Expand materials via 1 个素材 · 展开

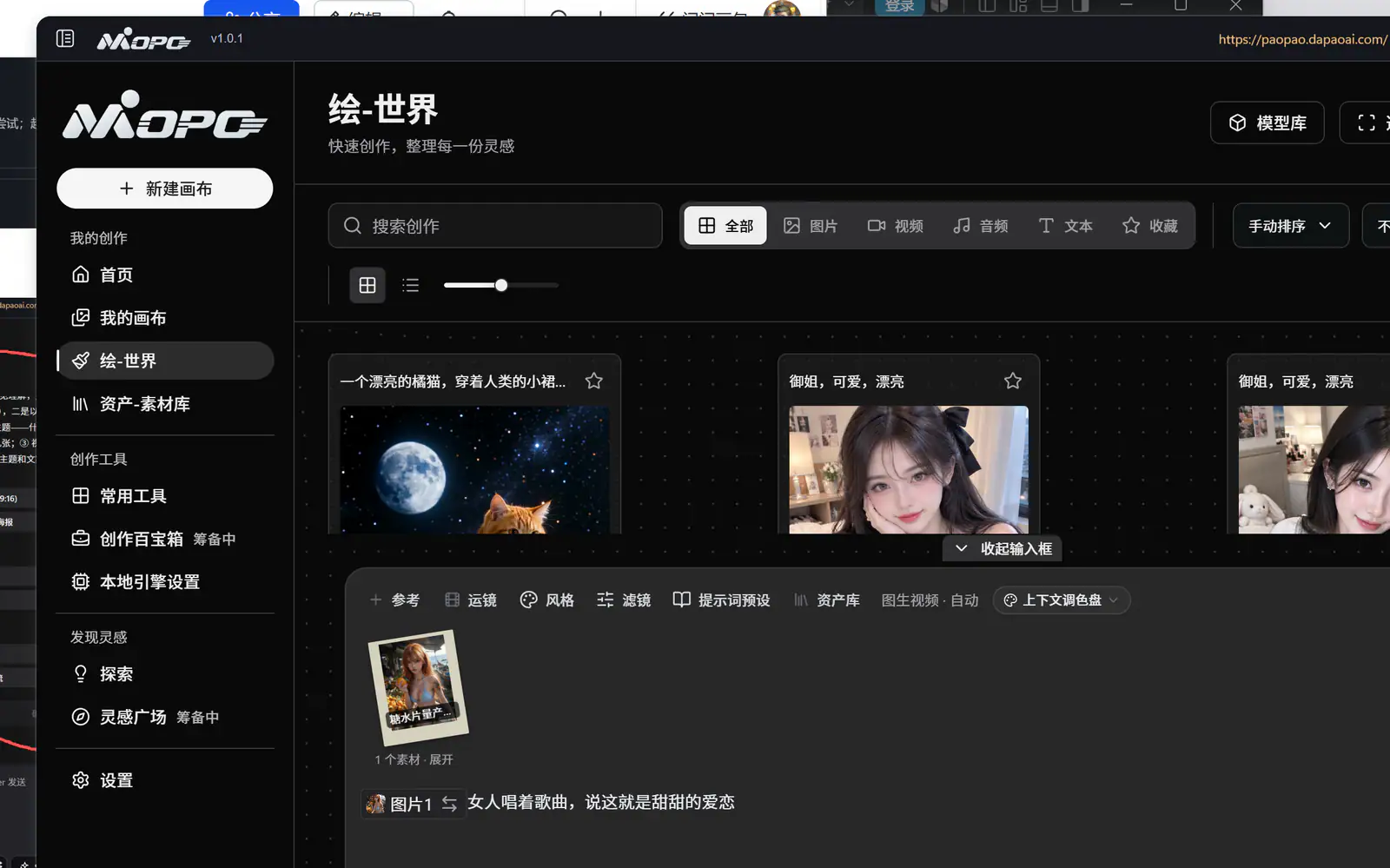point(414,759)
